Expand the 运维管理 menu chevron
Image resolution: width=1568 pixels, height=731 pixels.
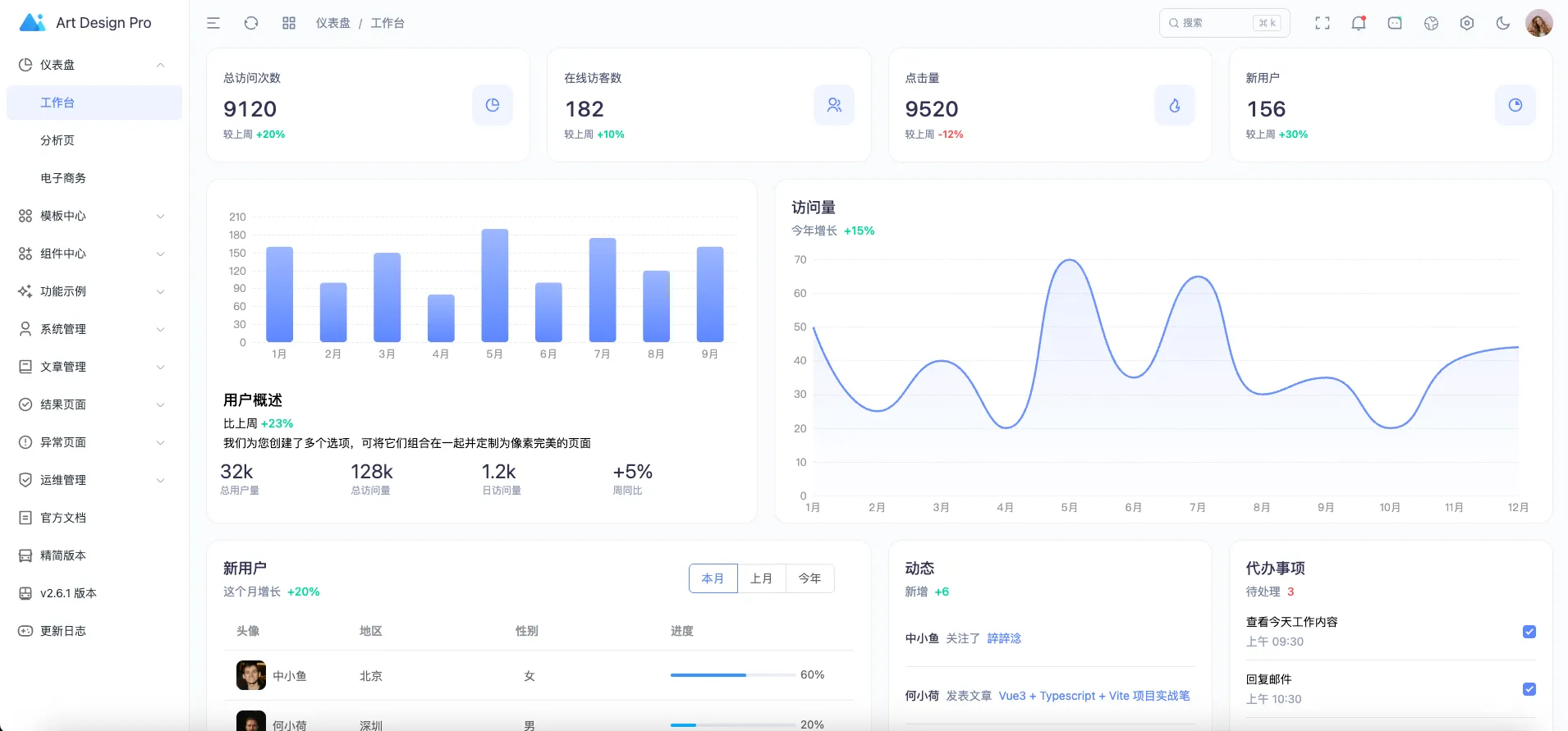pos(161,480)
